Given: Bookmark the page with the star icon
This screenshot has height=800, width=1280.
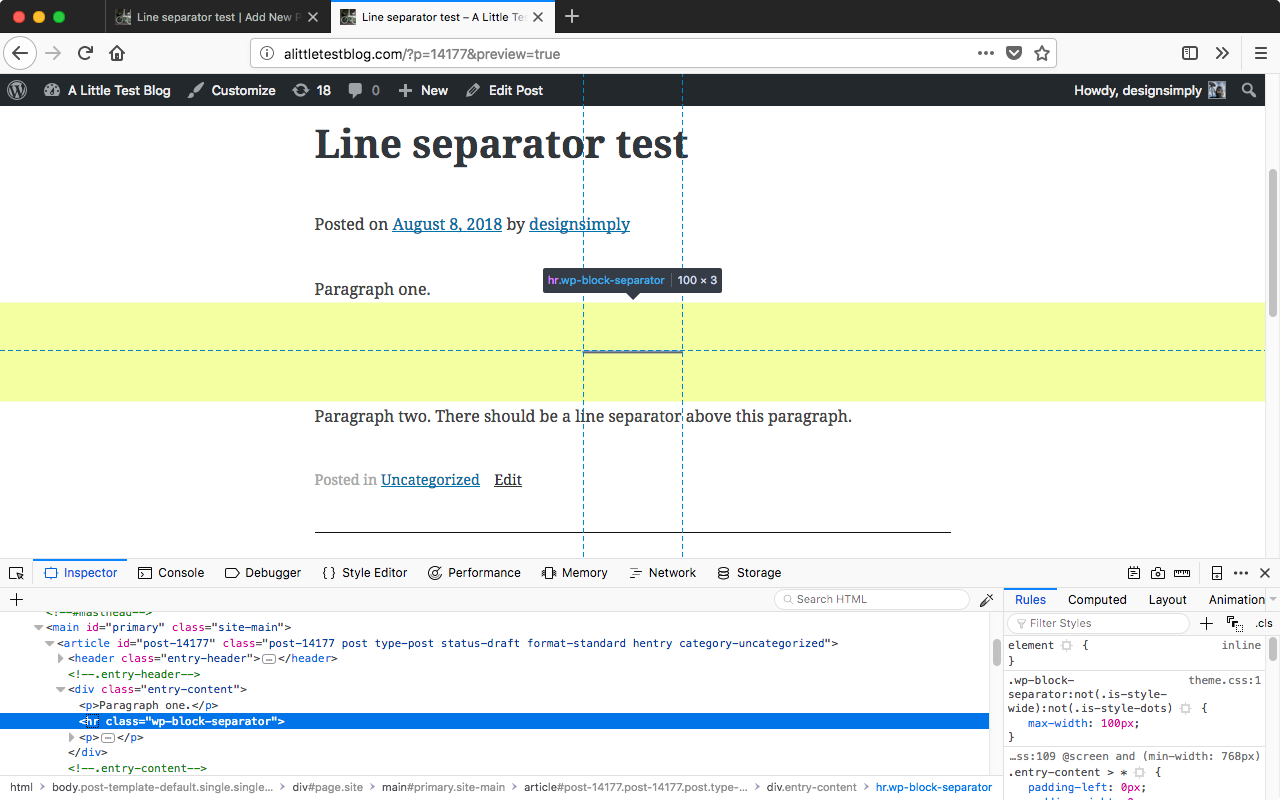Looking at the screenshot, I should pyautogui.click(x=1040, y=53).
